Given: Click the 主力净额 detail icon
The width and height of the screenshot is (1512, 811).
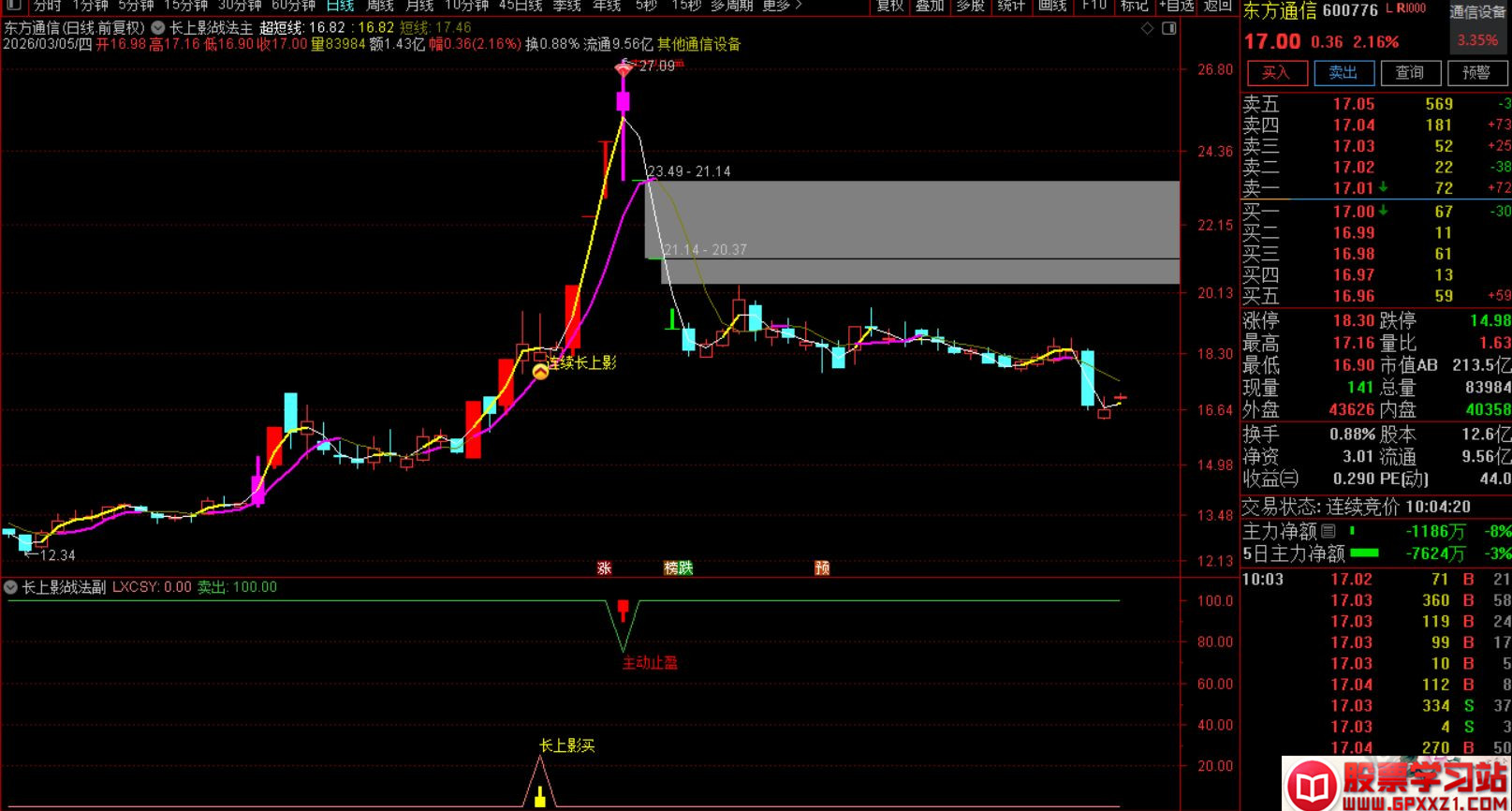Looking at the screenshot, I should (x=1328, y=531).
